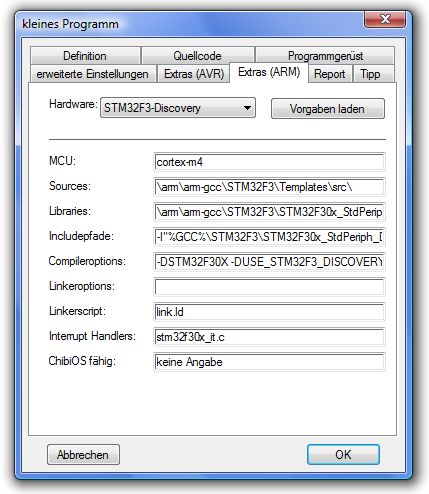Click the 'Sources:' label
429x494 pixels.
point(70,186)
